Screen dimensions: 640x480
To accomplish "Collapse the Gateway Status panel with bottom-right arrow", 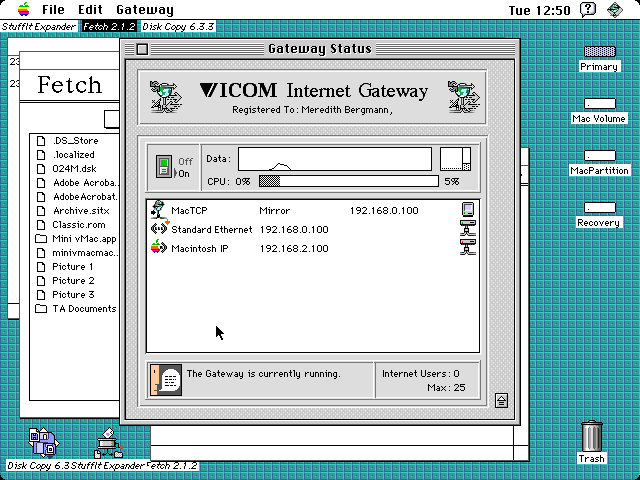I will 501,400.
